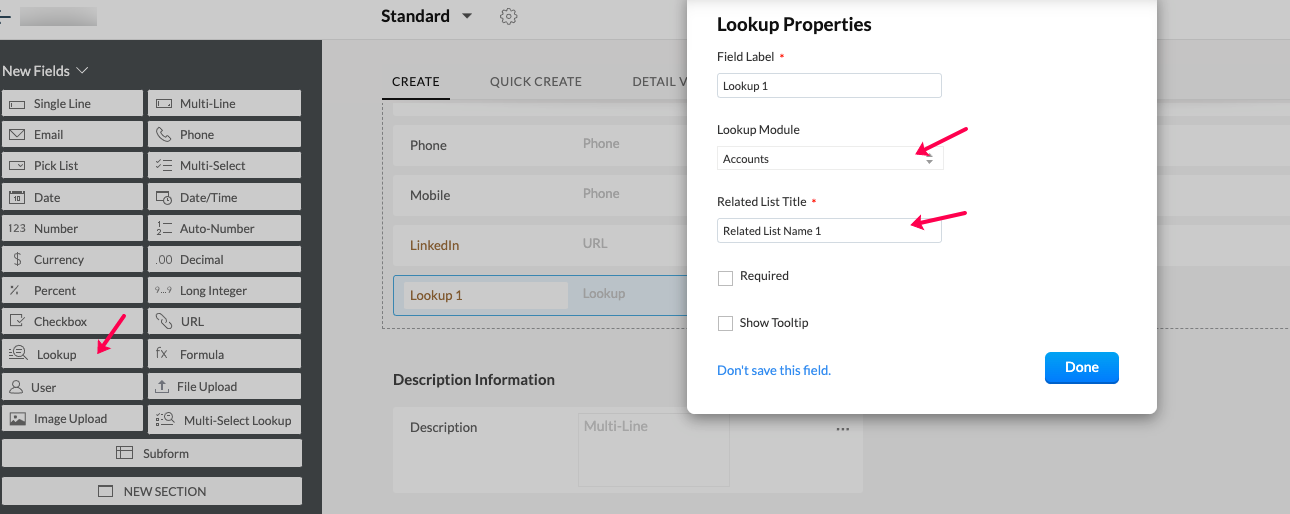Switch to the Quick Create tab
This screenshot has width=1290, height=514.
tap(535, 81)
